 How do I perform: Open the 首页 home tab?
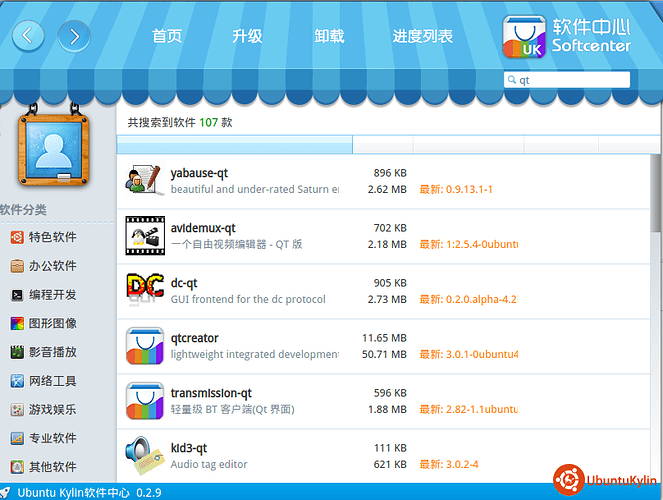coord(167,36)
